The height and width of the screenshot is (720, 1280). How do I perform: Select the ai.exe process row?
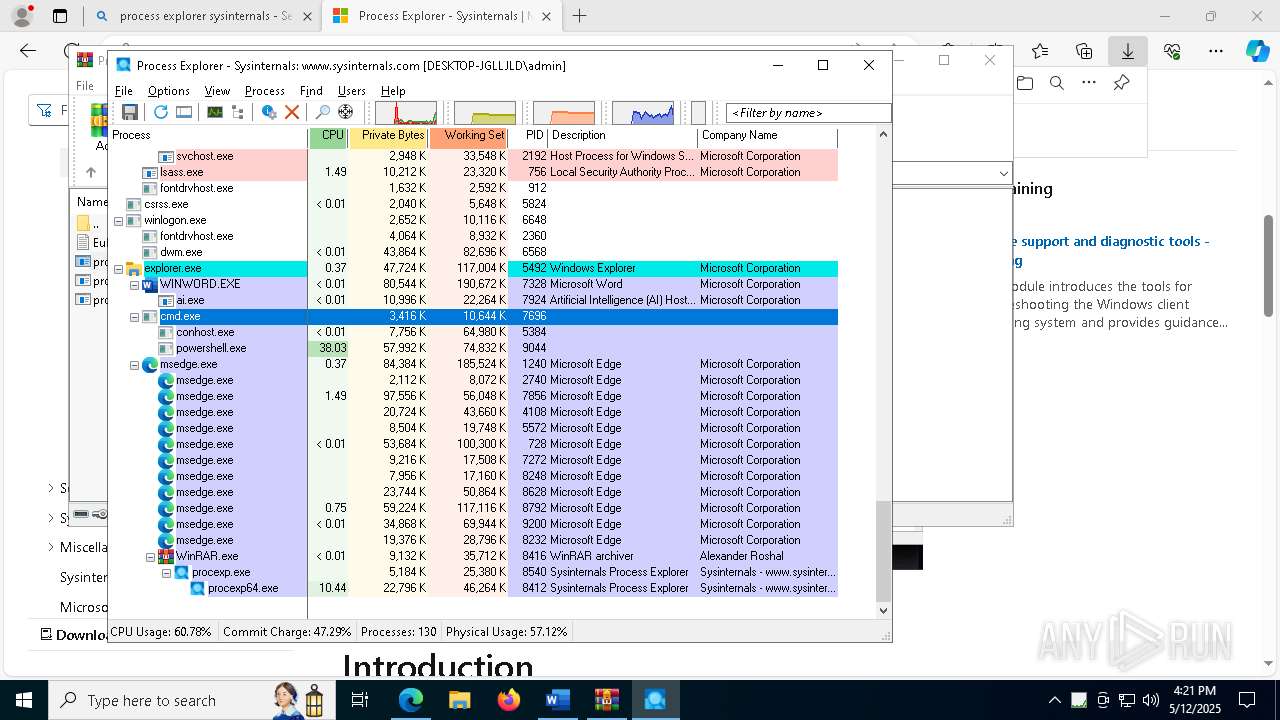[472, 300]
